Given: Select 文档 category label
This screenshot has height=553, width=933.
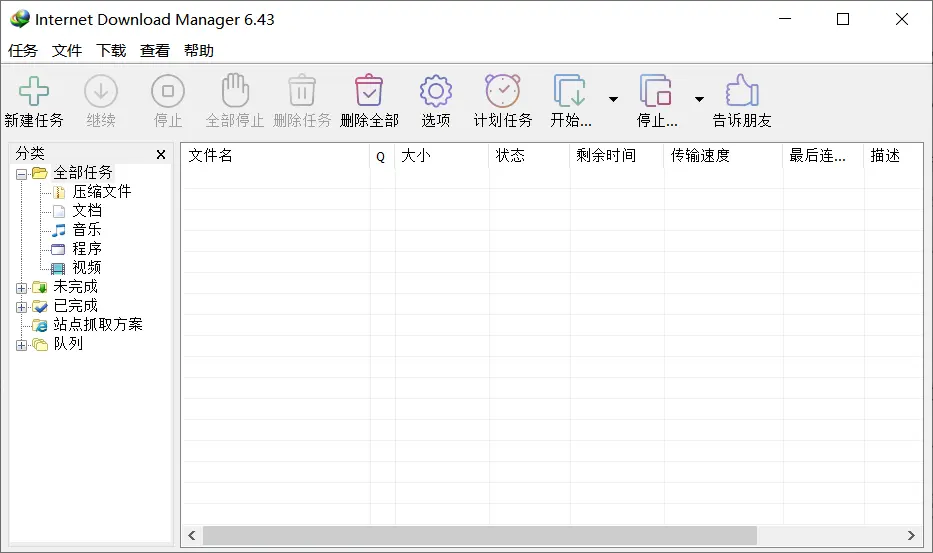Looking at the screenshot, I should click(87, 211).
